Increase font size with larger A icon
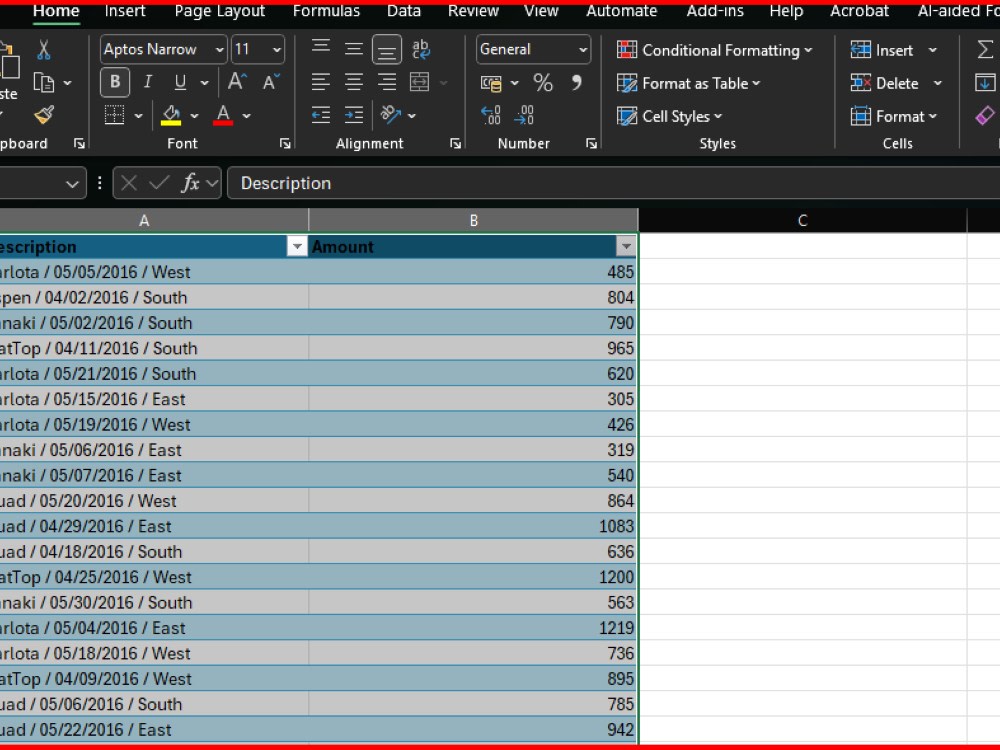The height and width of the screenshot is (750, 1000). pos(237,82)
